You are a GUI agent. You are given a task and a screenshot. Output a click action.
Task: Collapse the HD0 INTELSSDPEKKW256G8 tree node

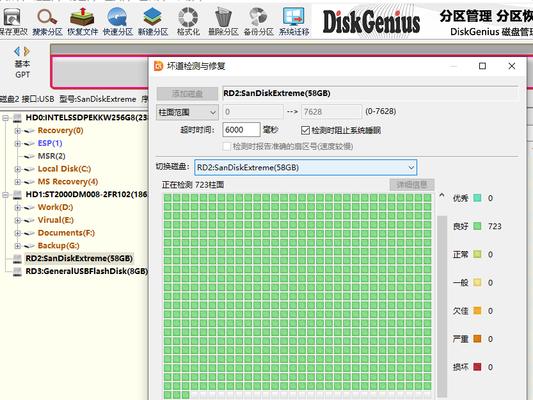5,118
